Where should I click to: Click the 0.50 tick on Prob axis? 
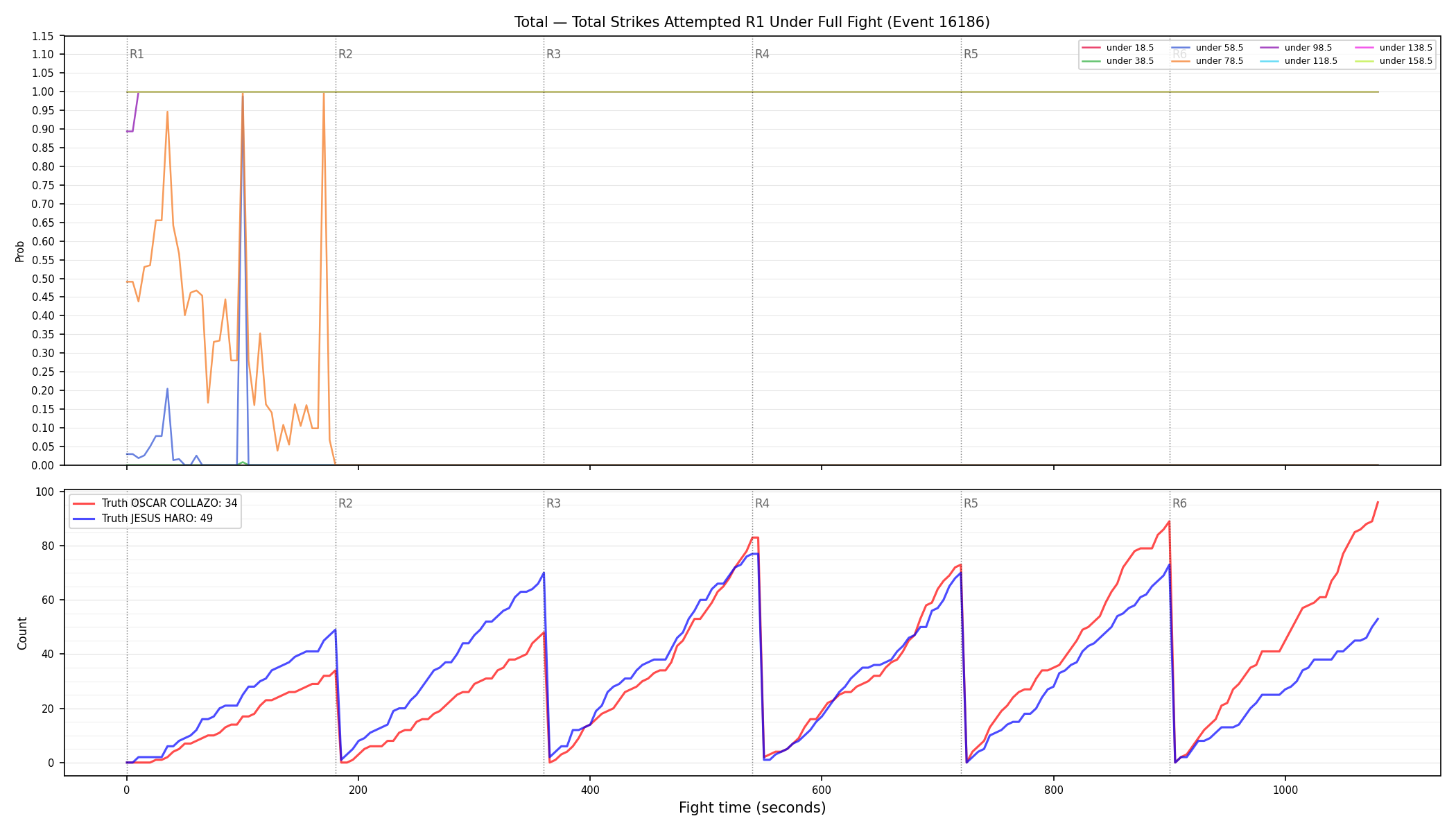43,279
